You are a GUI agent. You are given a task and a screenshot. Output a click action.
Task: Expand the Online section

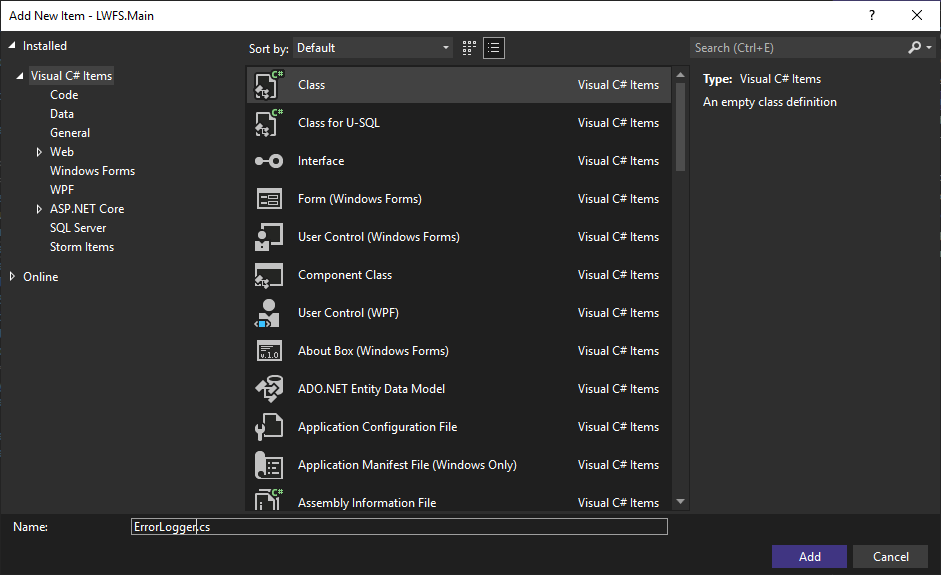point(12,276)
